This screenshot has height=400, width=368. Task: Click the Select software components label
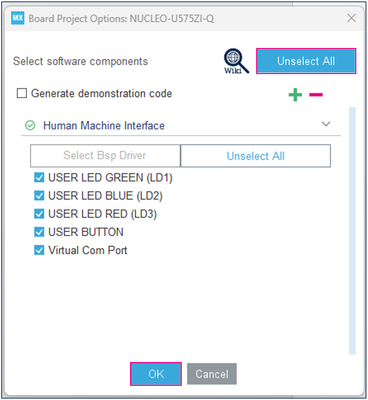(80, 62)
